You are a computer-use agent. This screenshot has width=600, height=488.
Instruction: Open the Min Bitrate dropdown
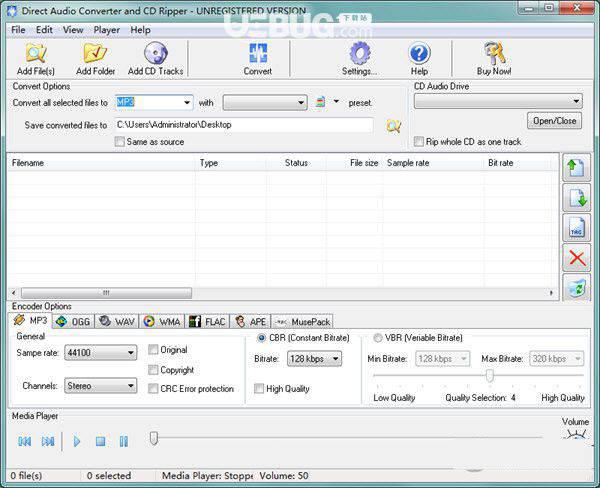[443, 359]
